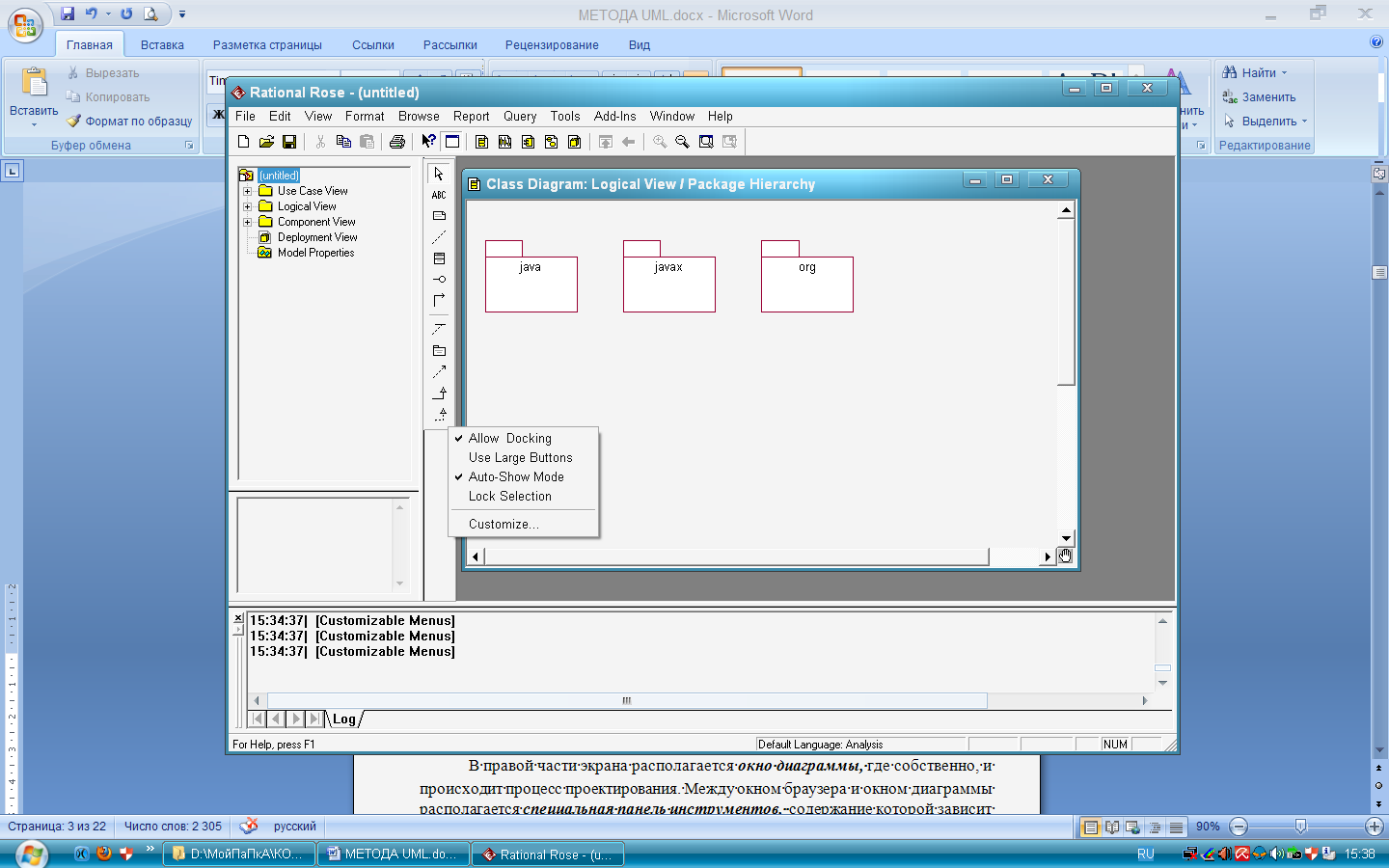Click the Word zoom in plus button
The height and width of the screenshot is (868, 1389).
point(1375,827)
